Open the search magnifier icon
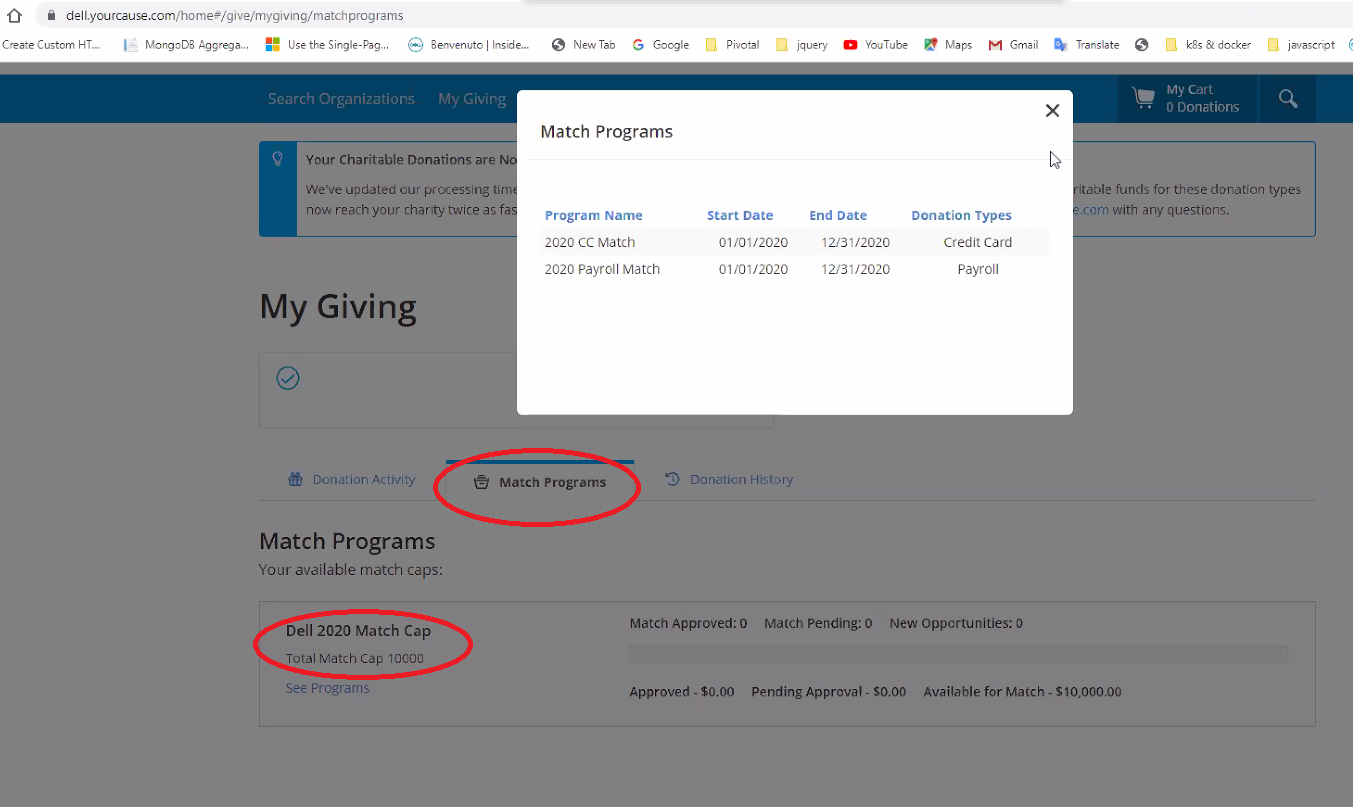The height and width of the screenshot is (807, 1353). pos(1288,98)
